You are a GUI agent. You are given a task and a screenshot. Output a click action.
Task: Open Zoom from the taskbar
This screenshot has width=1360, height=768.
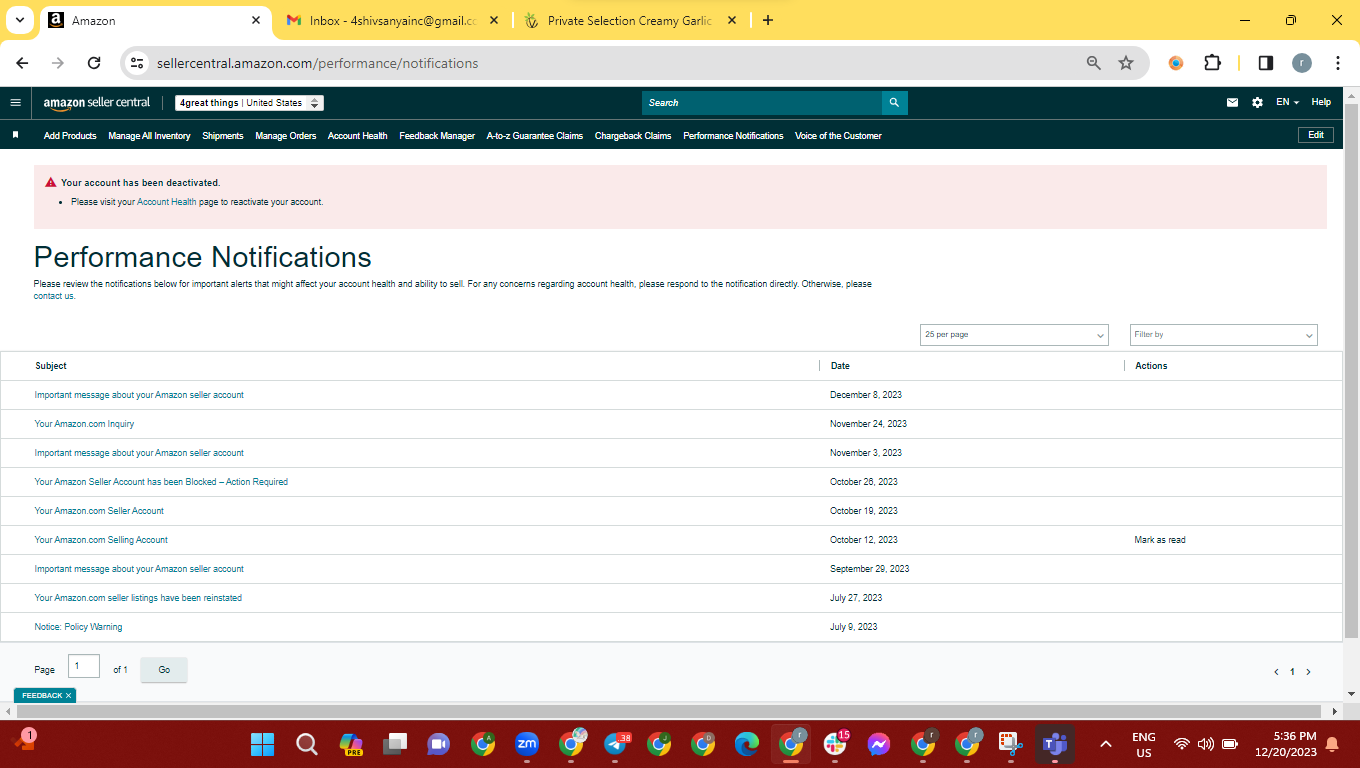point(527,744)
